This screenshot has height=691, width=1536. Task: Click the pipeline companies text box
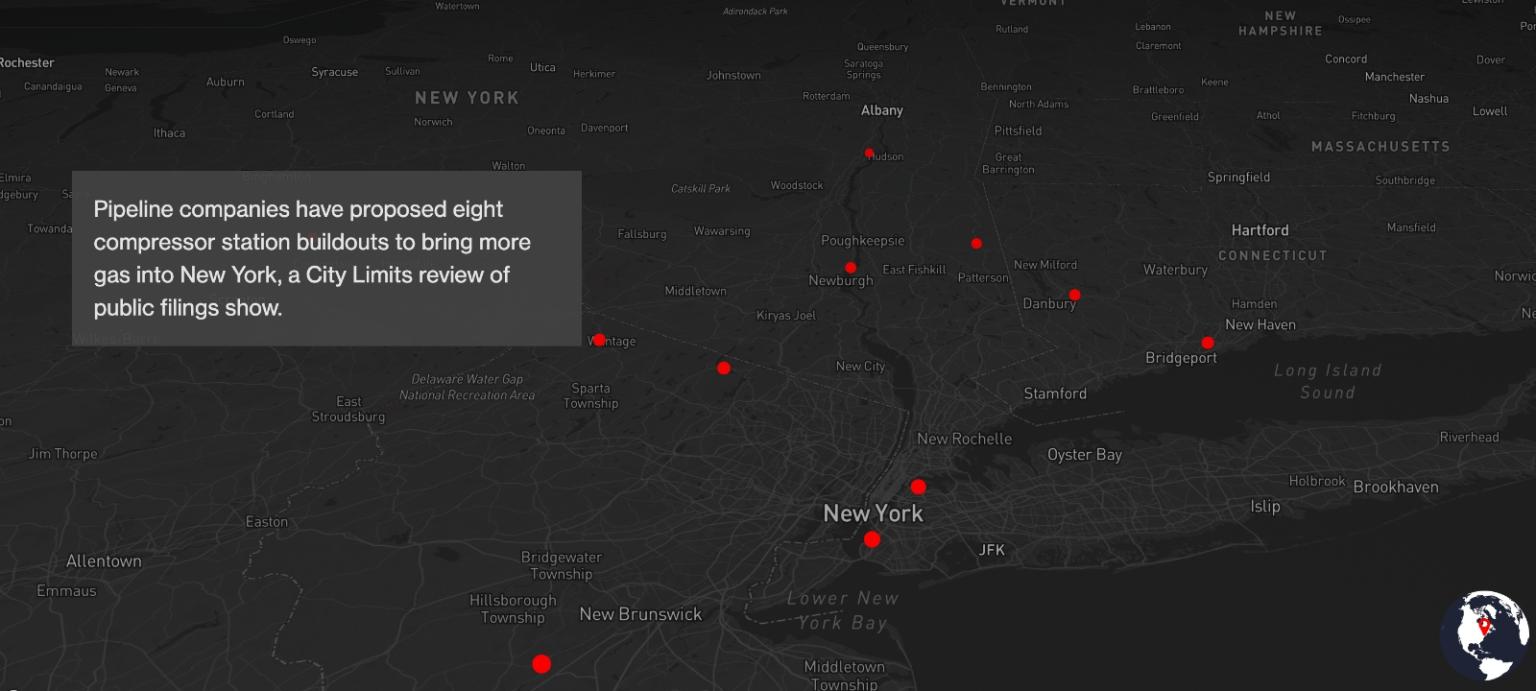pos(326,258)
